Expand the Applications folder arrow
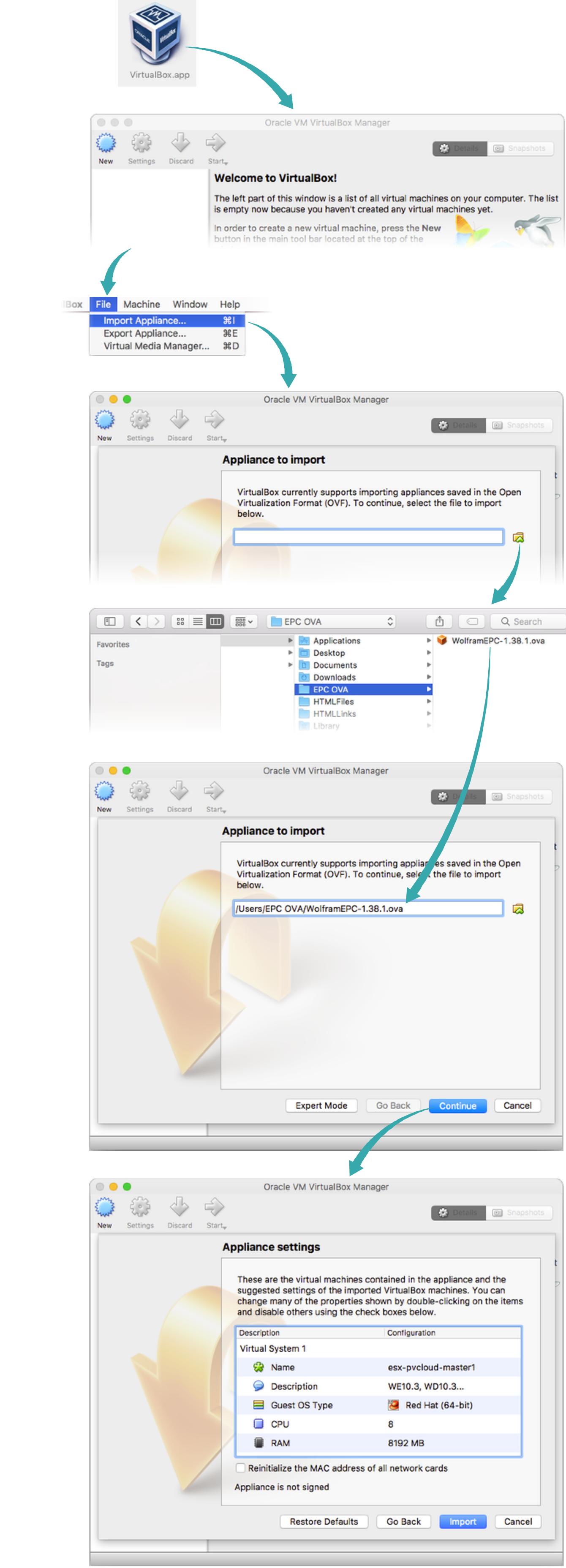The image size is (566, 1568). click(429, 640)
